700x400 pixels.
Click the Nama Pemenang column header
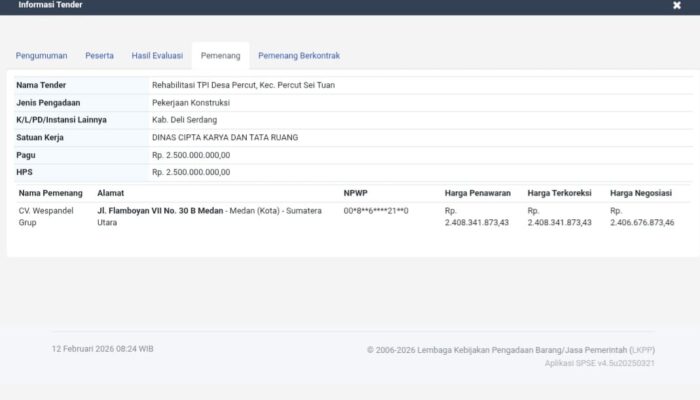point(49,192)
